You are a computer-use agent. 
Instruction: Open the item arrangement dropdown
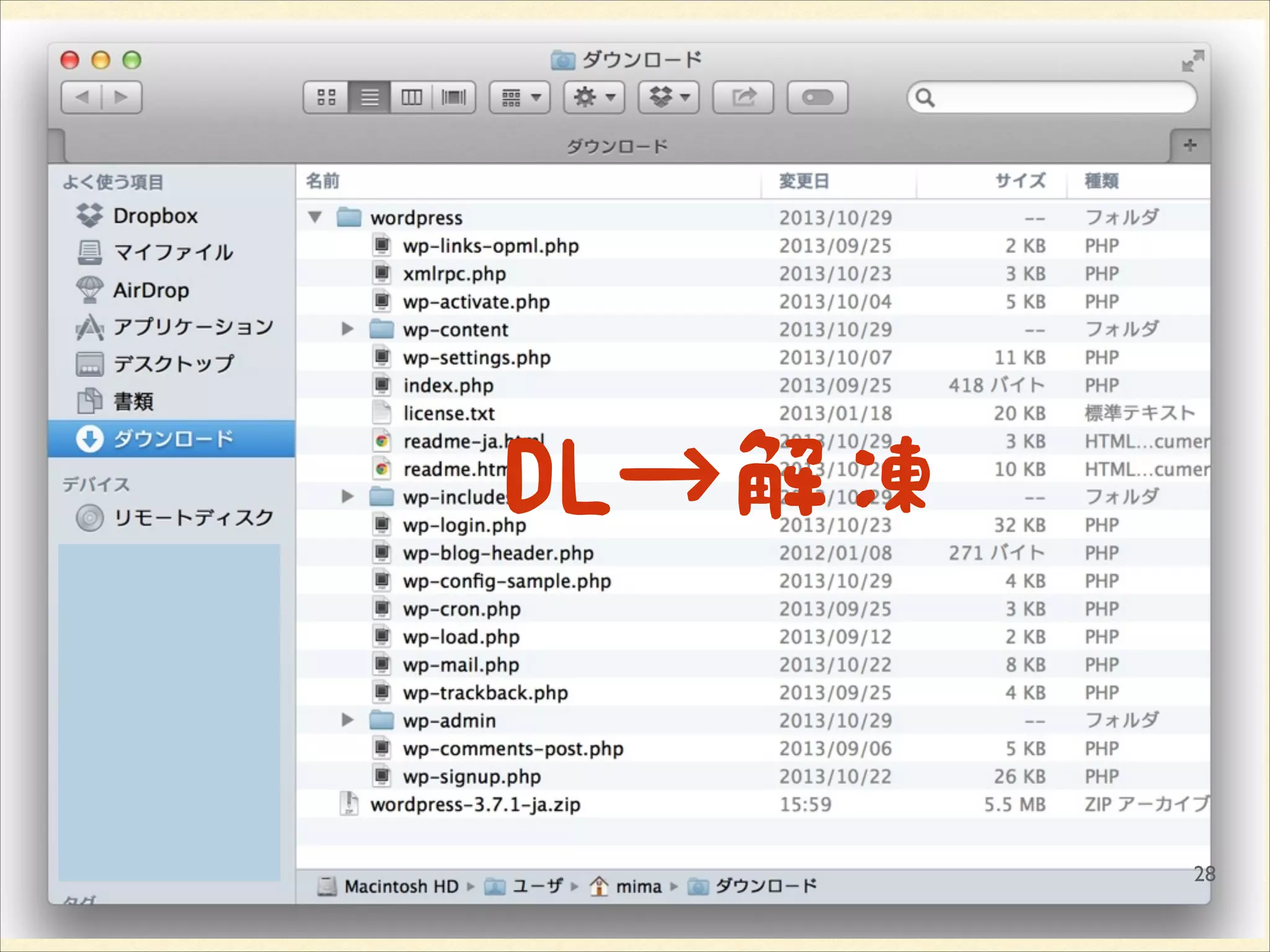pyautogui.click(x=520, y=97)
